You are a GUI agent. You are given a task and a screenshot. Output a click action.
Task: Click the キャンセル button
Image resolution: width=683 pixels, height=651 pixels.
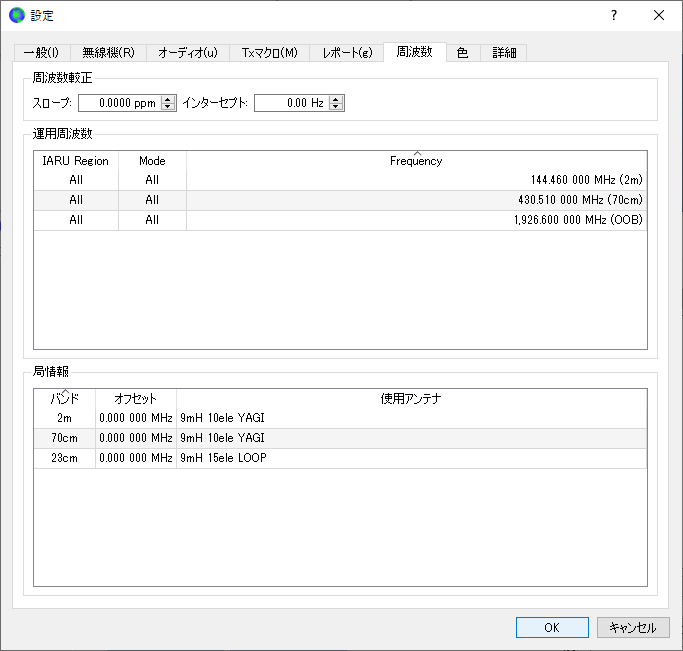632,627
